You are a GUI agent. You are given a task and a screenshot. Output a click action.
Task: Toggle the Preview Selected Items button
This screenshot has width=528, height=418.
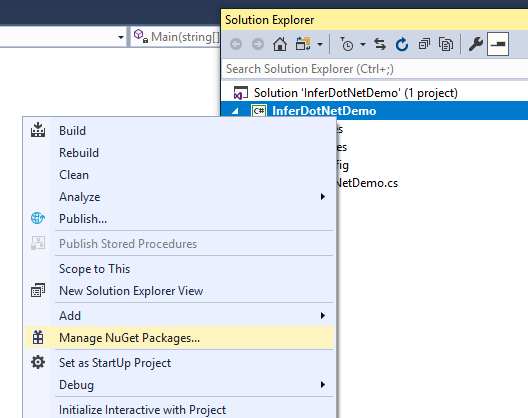coord(498,44)
